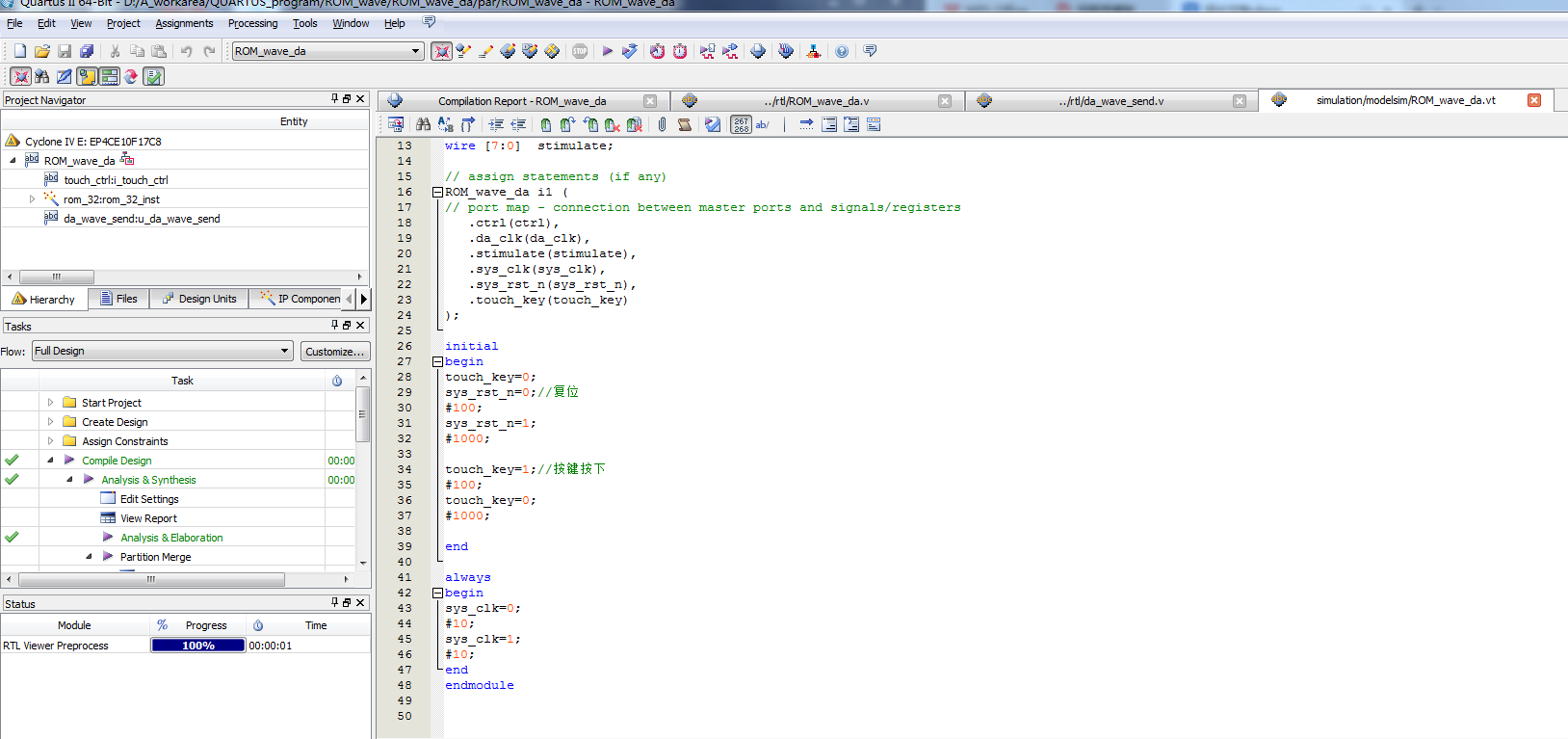
Task: Close the Project Navigator panel
Action: point(361,98)
